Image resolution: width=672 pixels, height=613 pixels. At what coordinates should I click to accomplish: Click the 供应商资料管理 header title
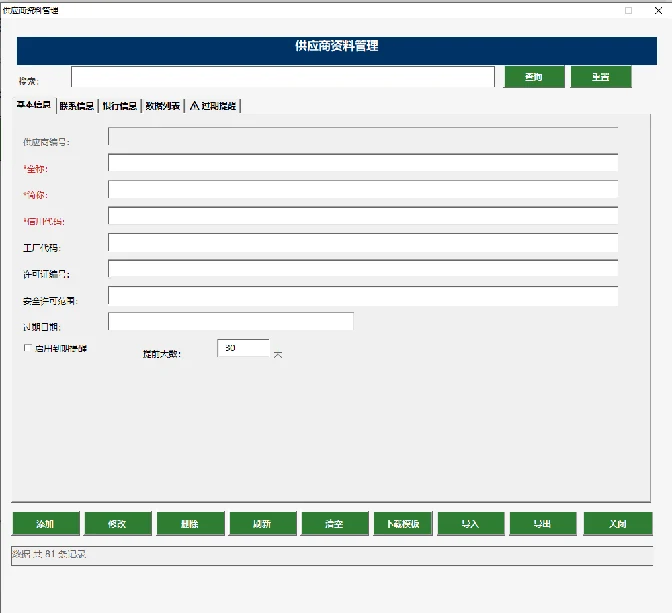pos(336,46)
